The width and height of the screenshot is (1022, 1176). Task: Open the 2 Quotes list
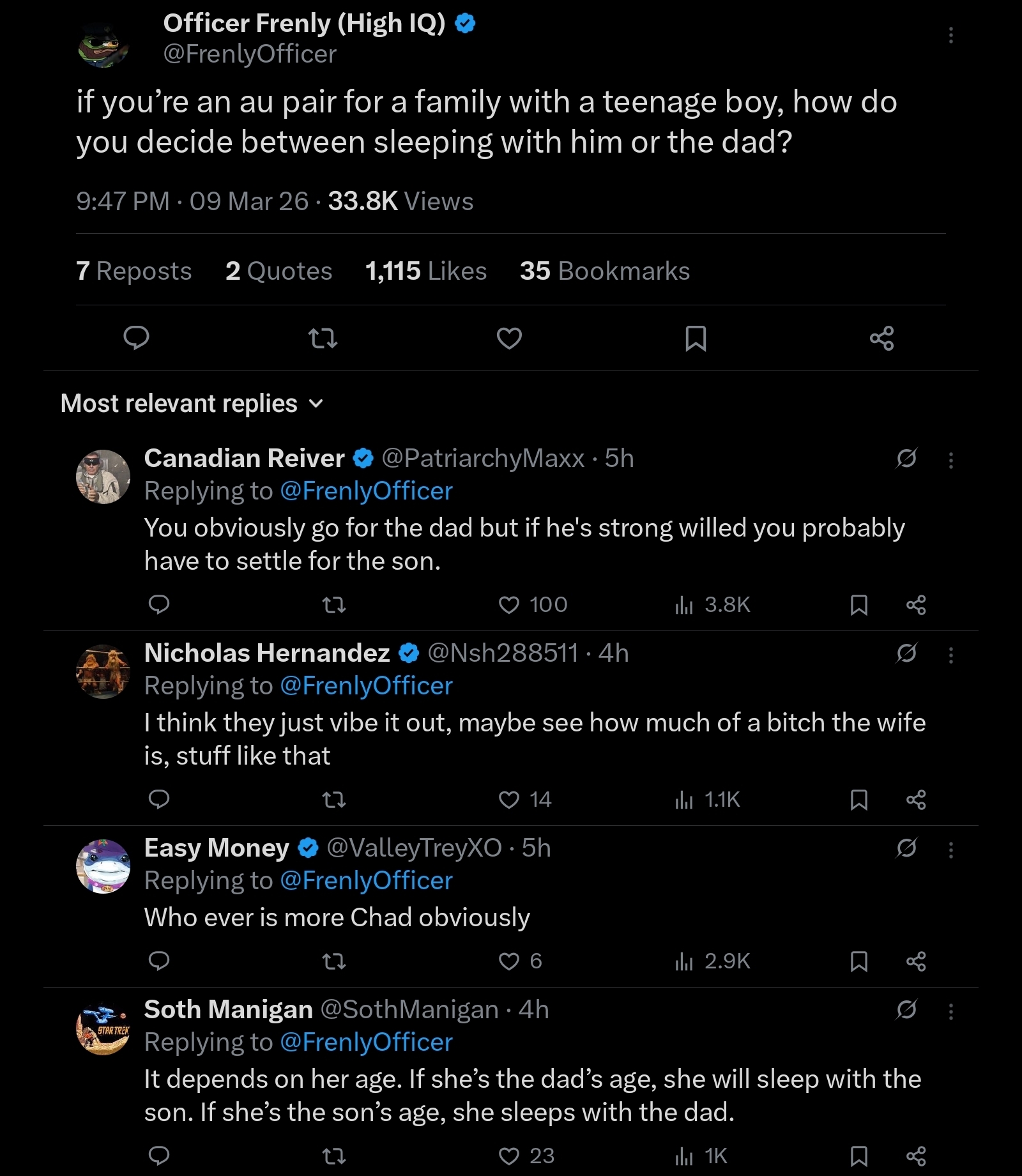click(x=278, y=271)
